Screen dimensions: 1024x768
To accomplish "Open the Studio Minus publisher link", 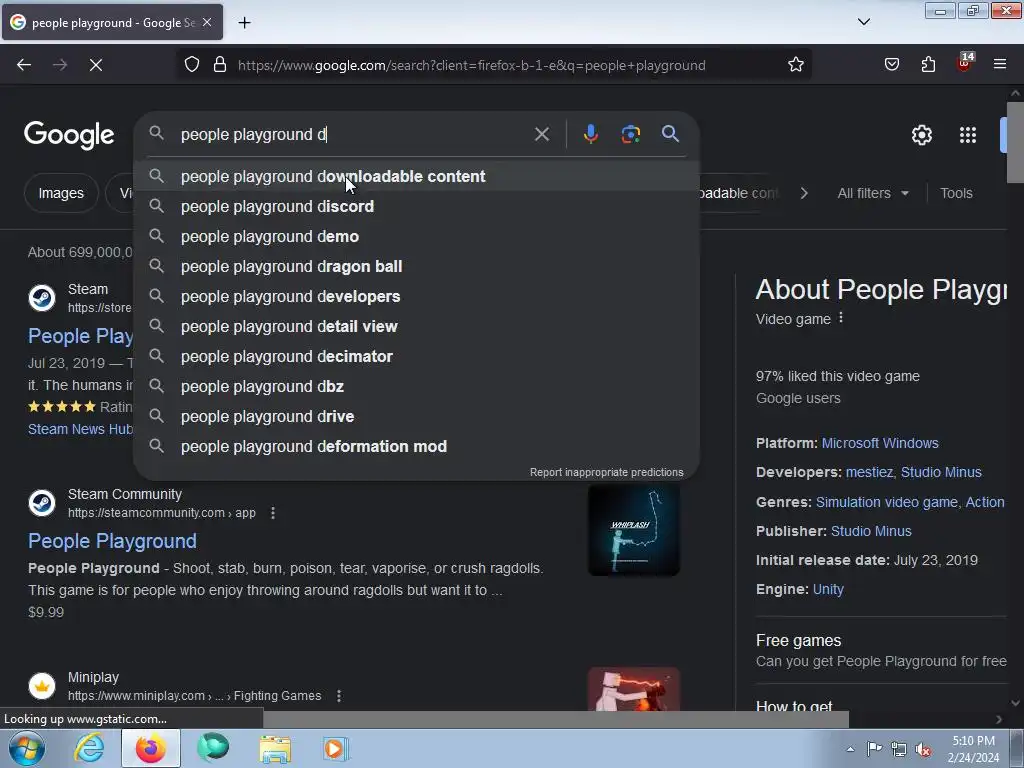I will click(871, 531).
